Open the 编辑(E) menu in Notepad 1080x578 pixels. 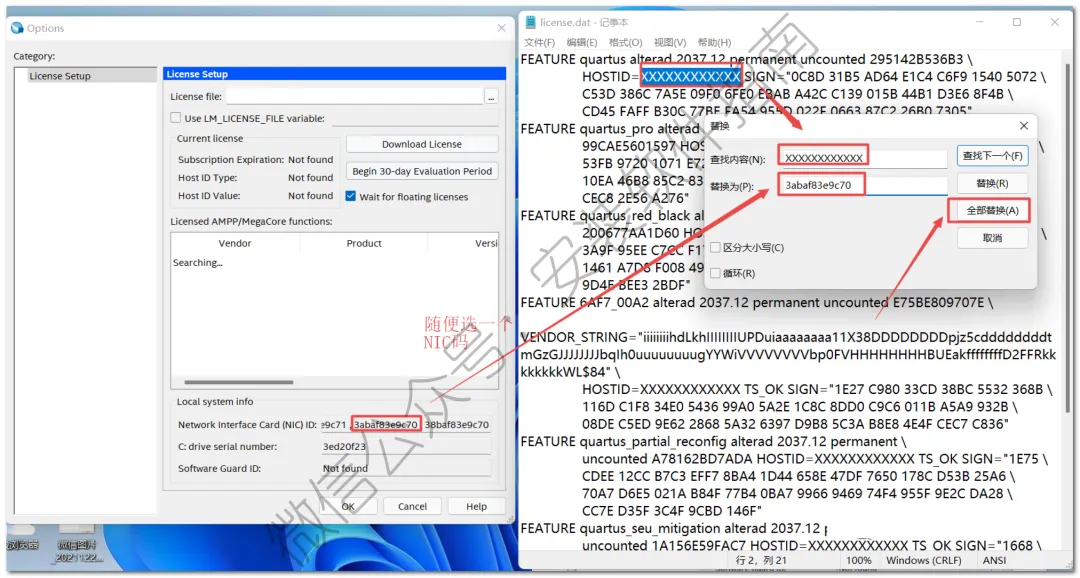click(582, 43)
